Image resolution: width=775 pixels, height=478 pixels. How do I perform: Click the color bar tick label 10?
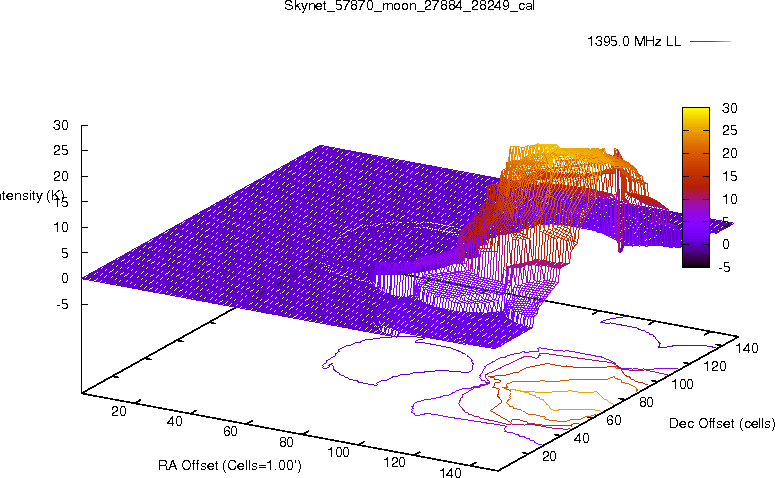[x=730, y=199]
